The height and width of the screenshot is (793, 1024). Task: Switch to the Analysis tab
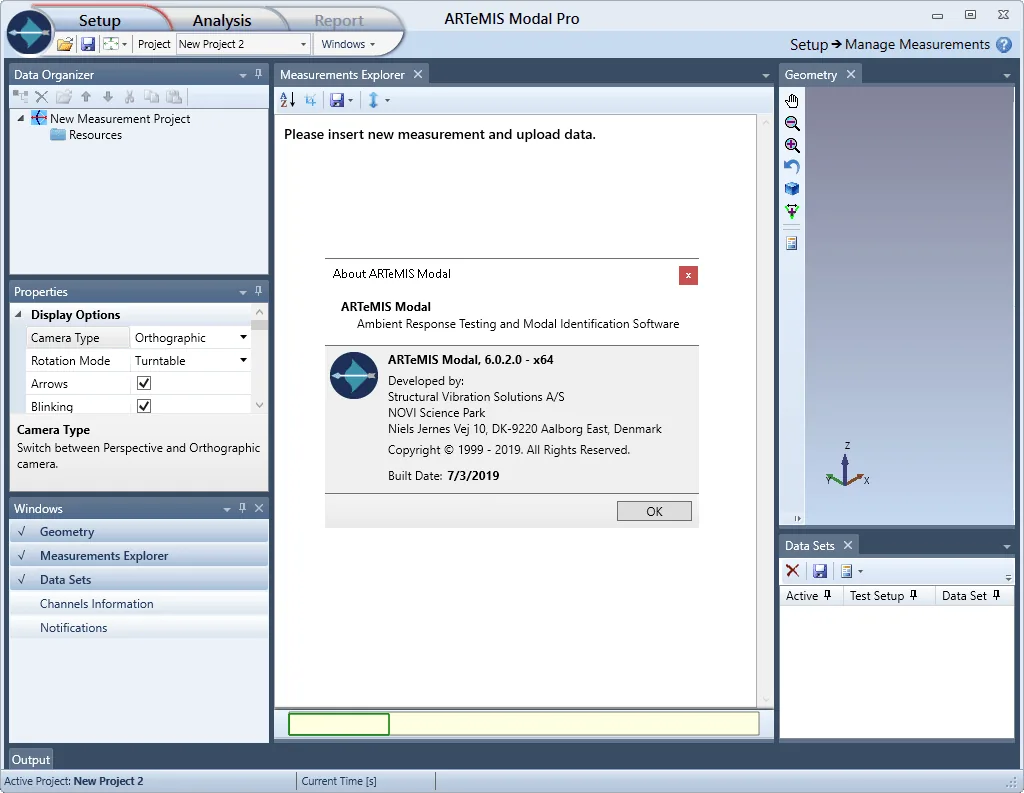point(222,20)
